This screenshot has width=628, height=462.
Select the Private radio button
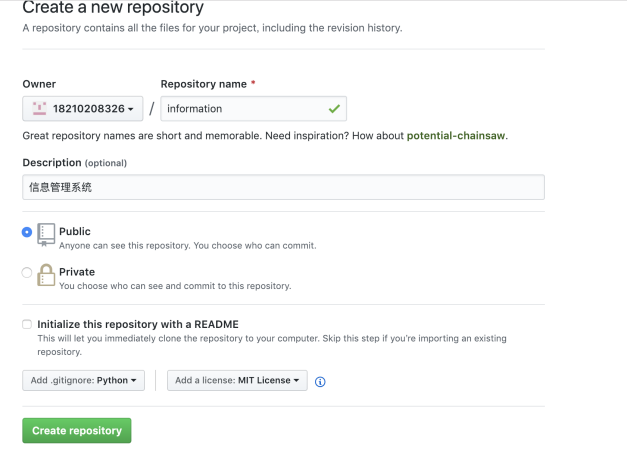pos(27,273)
